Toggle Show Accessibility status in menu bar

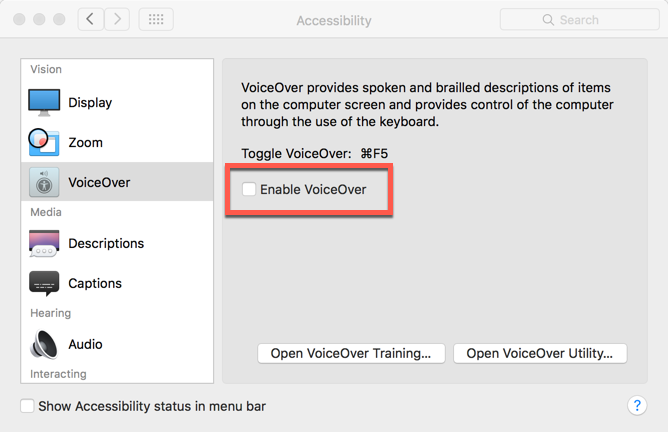27,406
